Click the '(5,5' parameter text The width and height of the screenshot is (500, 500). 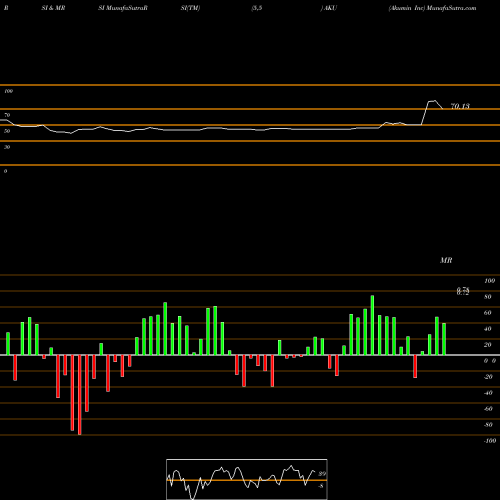tap(257, 8)
